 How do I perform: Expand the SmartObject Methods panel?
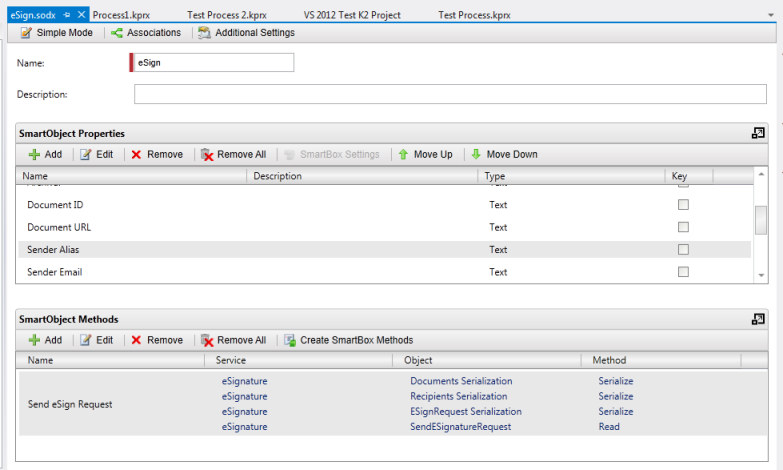point(758,319)
